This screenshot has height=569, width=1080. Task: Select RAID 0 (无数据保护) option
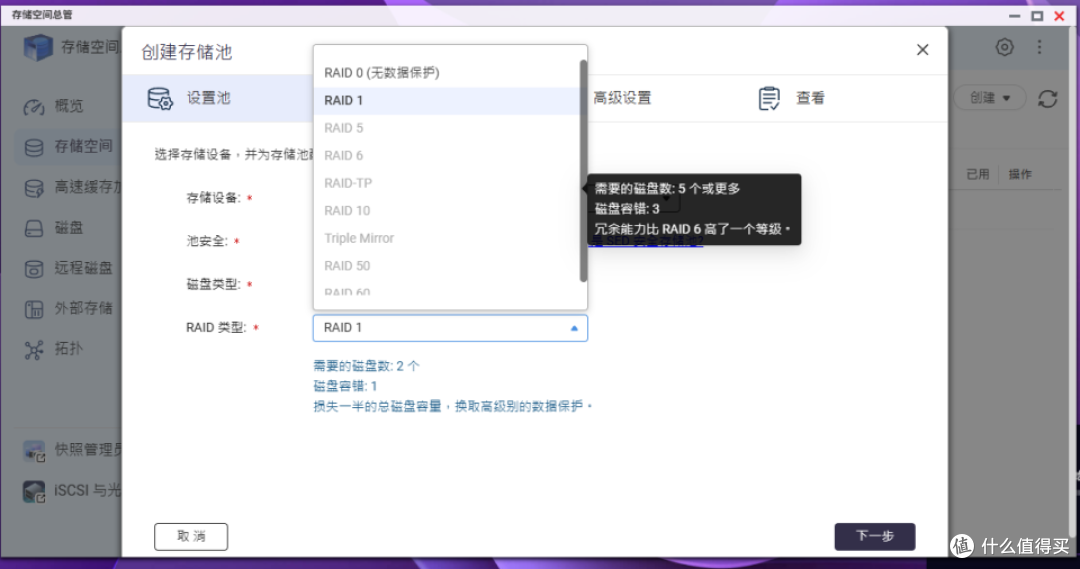[446, 73]
